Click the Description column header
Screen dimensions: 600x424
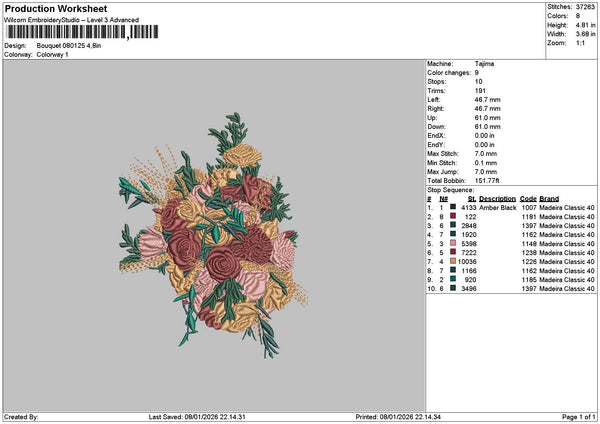[x=497, y=199]
